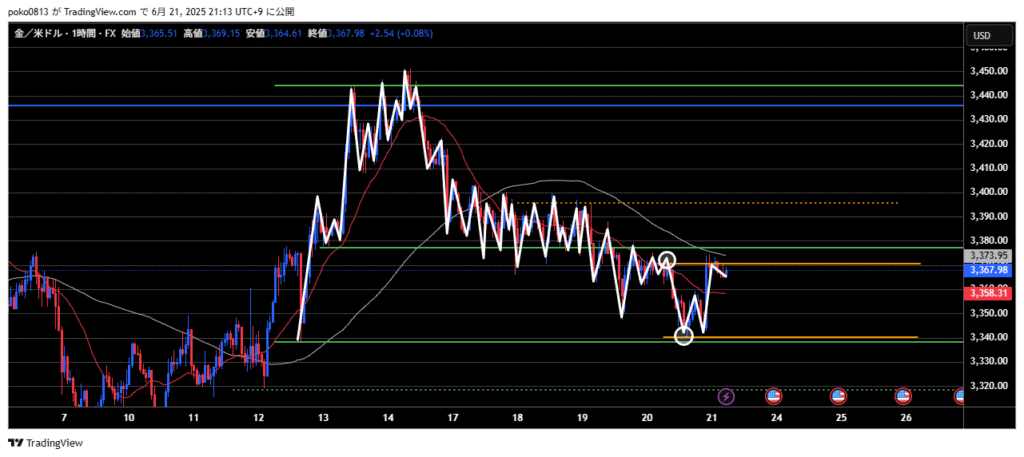Click the first US flag economic event icon
The image size is (1024, 457).
[775, 396]
